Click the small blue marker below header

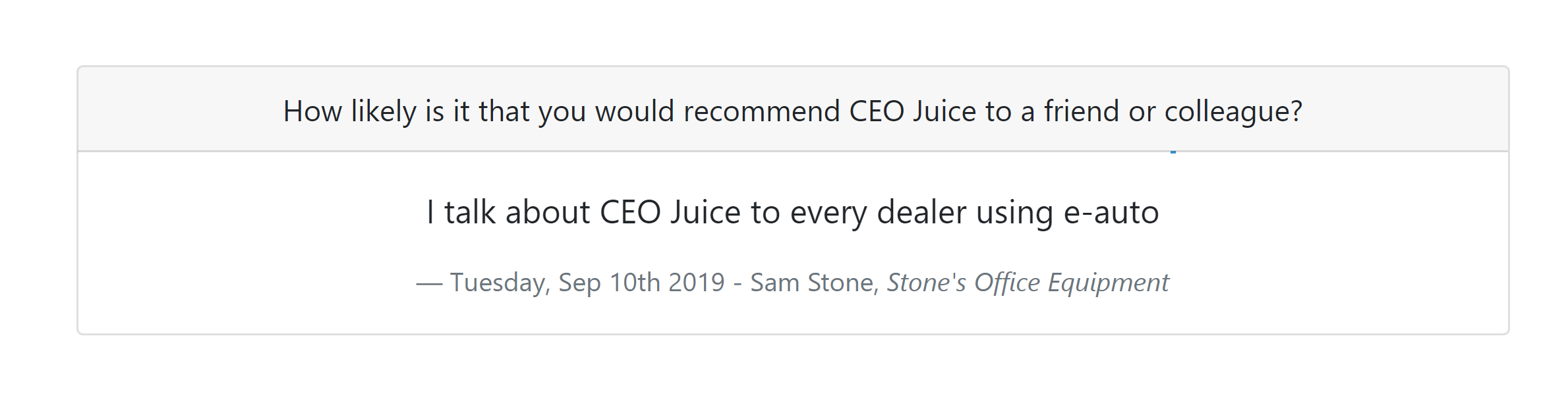1173,152
